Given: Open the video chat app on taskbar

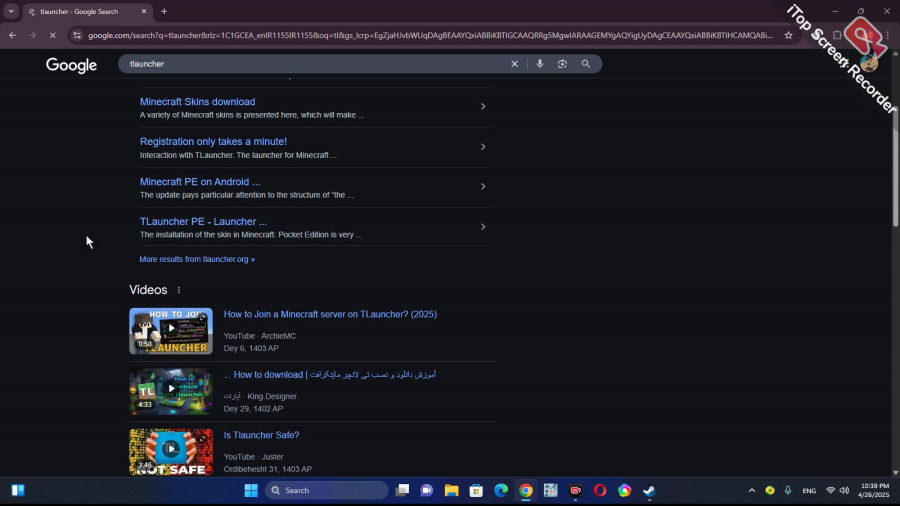Looking at the screenshot, I should pos(427,491).
